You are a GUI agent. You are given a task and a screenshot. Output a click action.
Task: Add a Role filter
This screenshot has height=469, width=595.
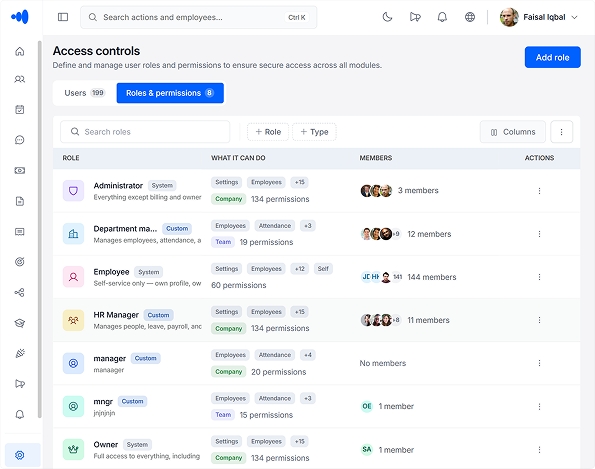pyautogui.click(x=268, y=132)
